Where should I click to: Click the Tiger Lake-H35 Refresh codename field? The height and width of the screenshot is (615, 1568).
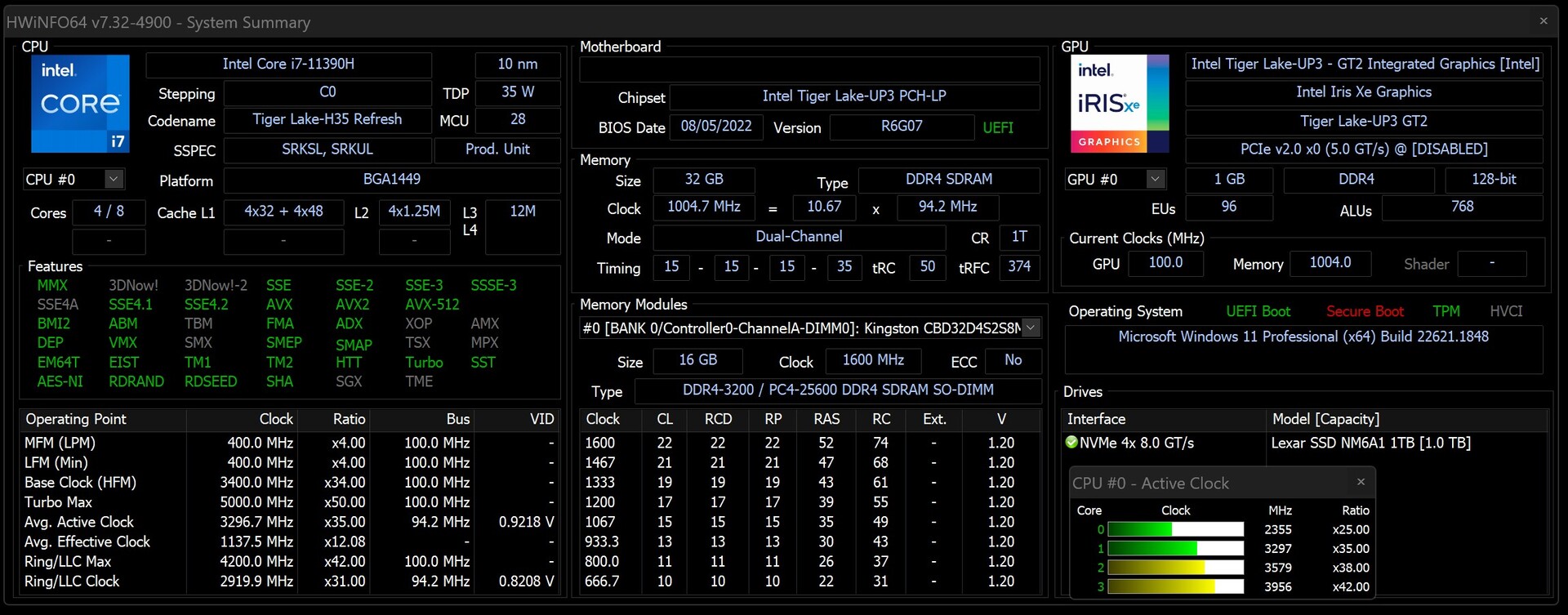327,119
